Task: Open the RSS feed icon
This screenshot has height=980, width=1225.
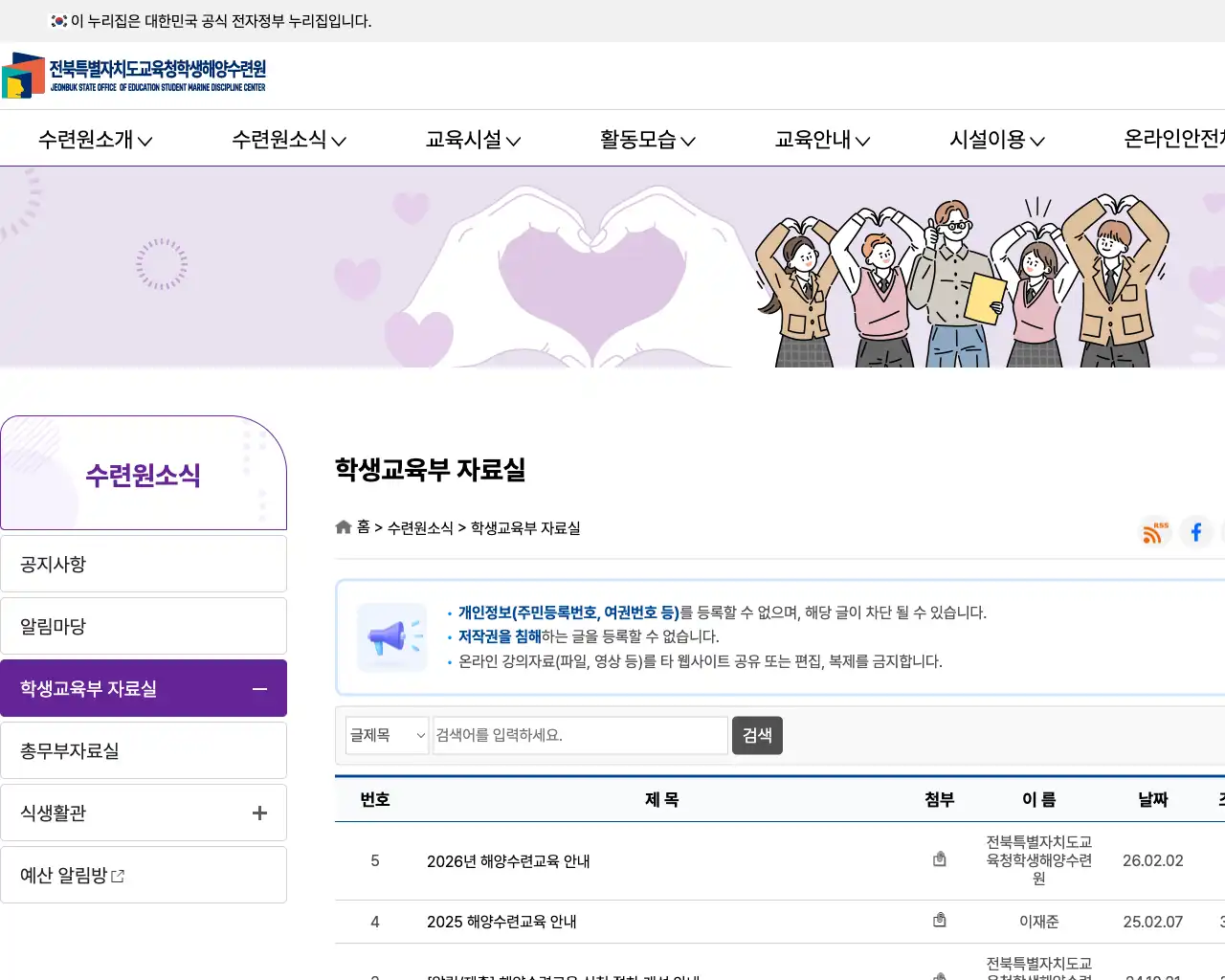Action: (1154, 533)
